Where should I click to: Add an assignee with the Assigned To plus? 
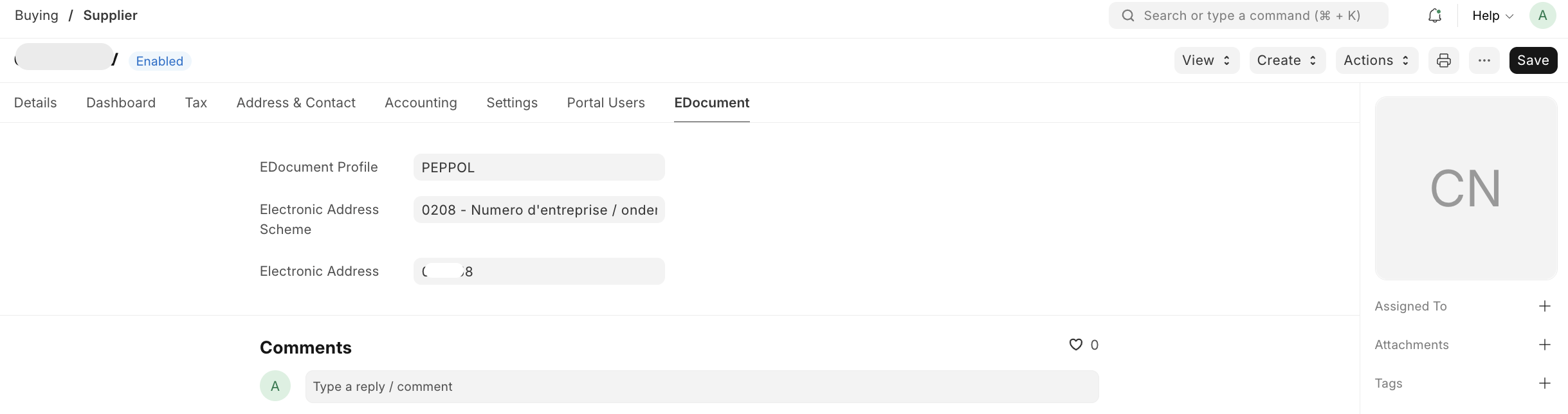[x=1544, y=306]
